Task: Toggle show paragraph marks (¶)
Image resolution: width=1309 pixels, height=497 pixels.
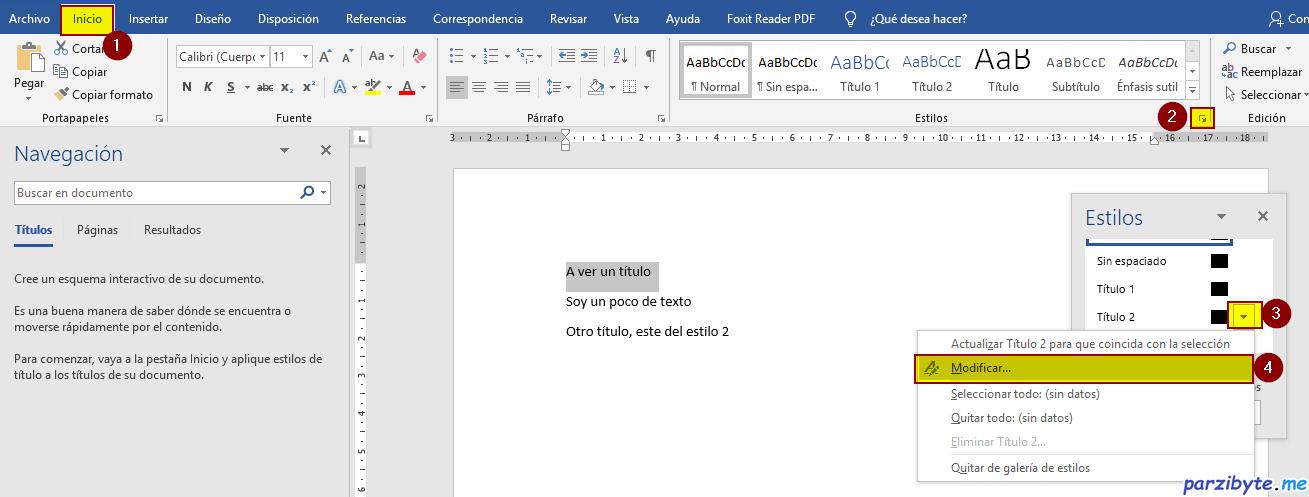Action: 650,56
